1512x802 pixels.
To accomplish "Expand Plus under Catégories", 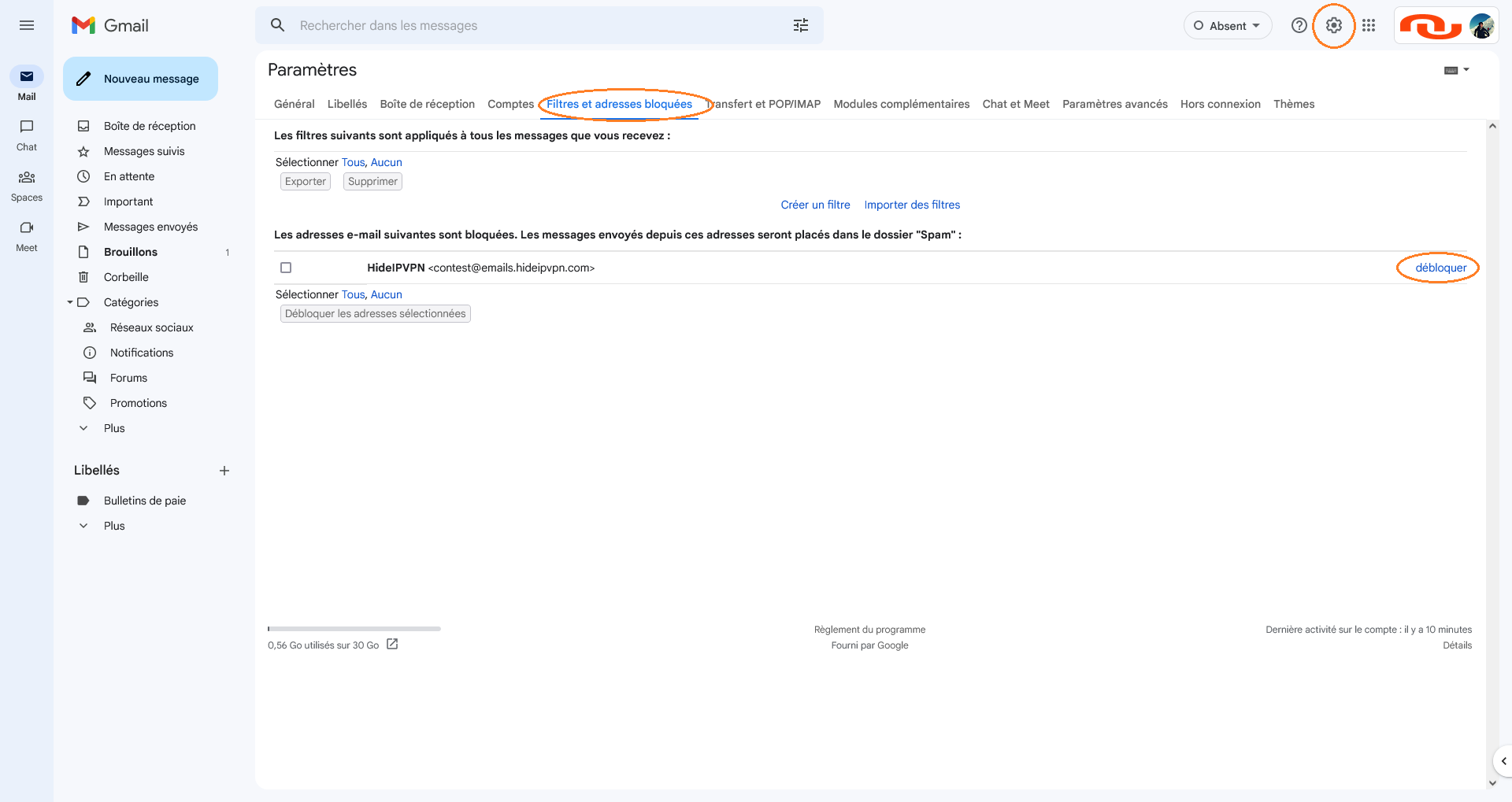I will click(x=114, y=428).
